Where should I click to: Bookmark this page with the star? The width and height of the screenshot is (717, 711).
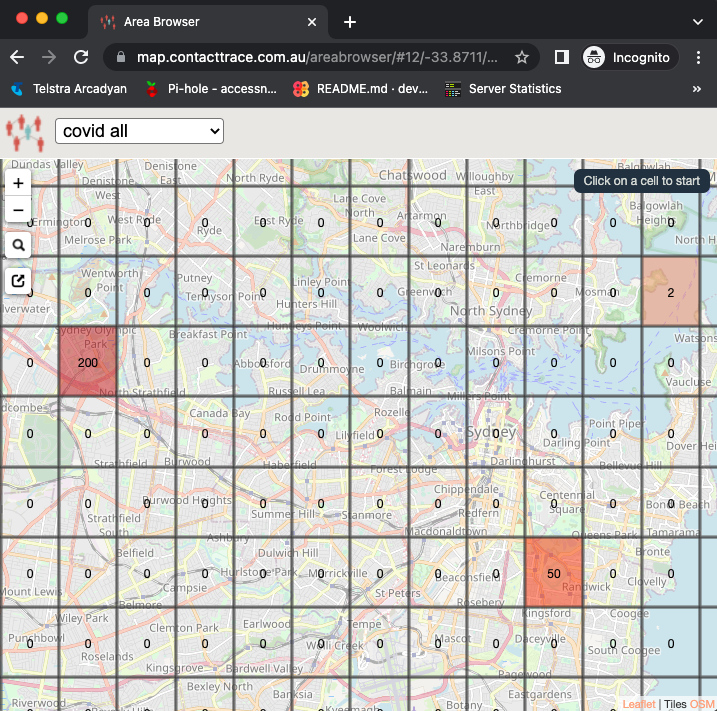[522, 58]
